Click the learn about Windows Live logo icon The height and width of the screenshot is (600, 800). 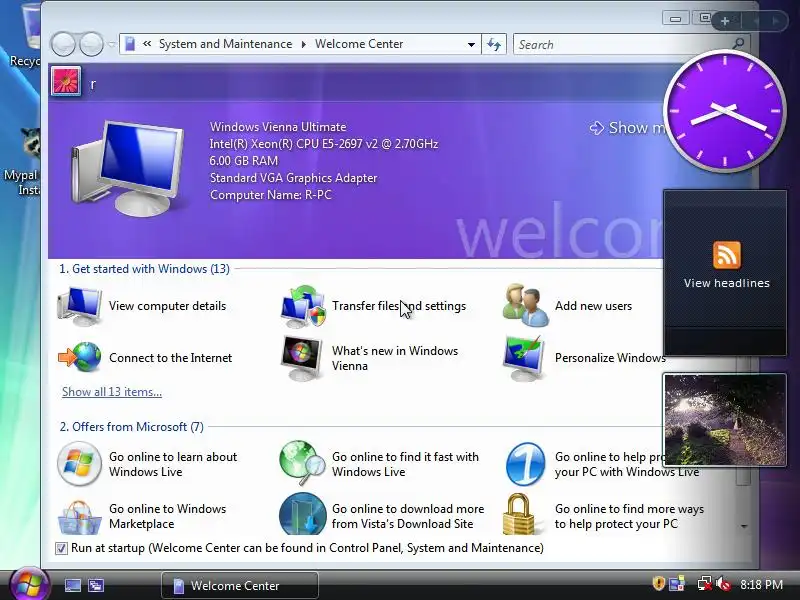tap(79, 464)
